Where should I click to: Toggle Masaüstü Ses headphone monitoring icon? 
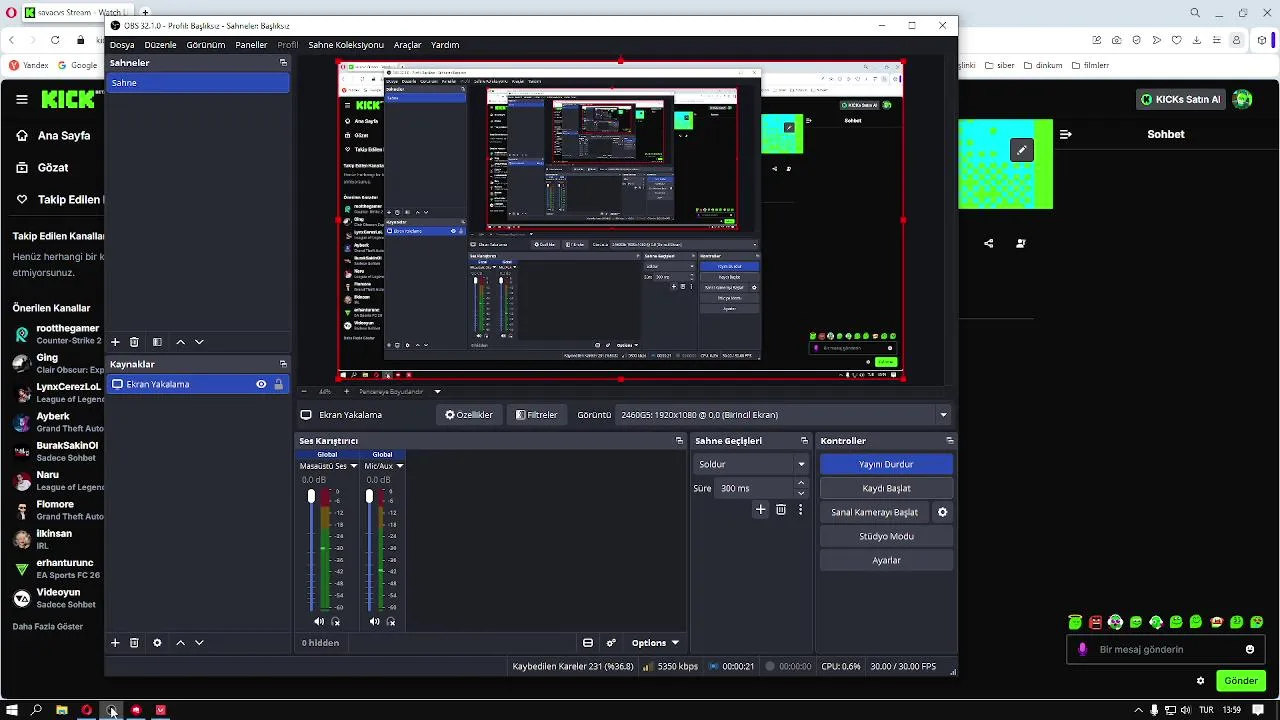[x=335, y=621]
